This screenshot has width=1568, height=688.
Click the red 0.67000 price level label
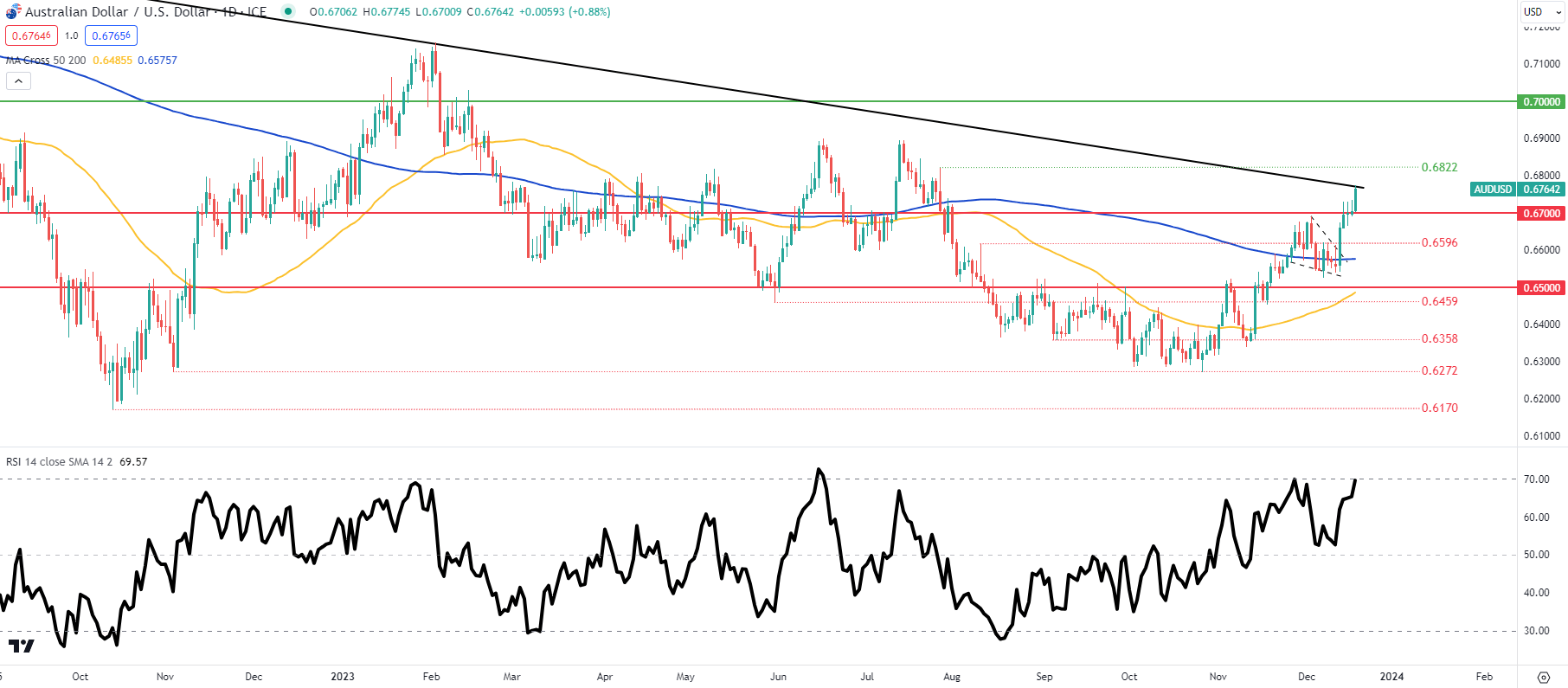1541,214
